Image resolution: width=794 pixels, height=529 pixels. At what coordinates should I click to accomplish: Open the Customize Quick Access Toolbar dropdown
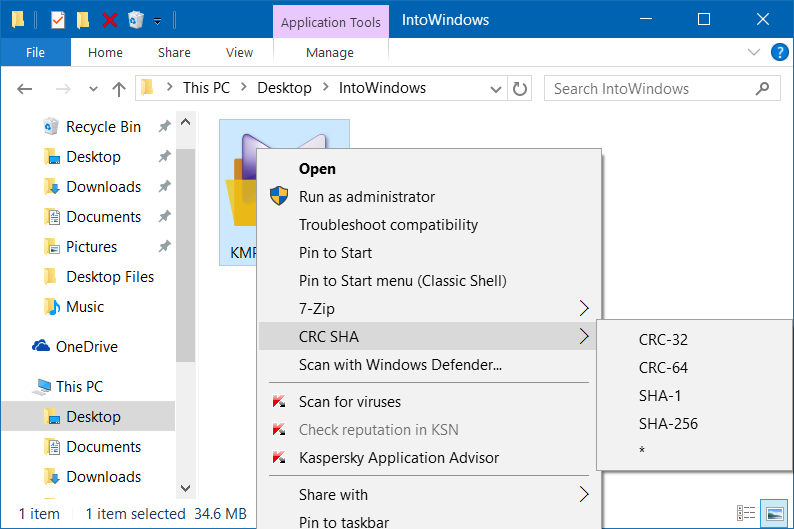(x=157, y=20)
